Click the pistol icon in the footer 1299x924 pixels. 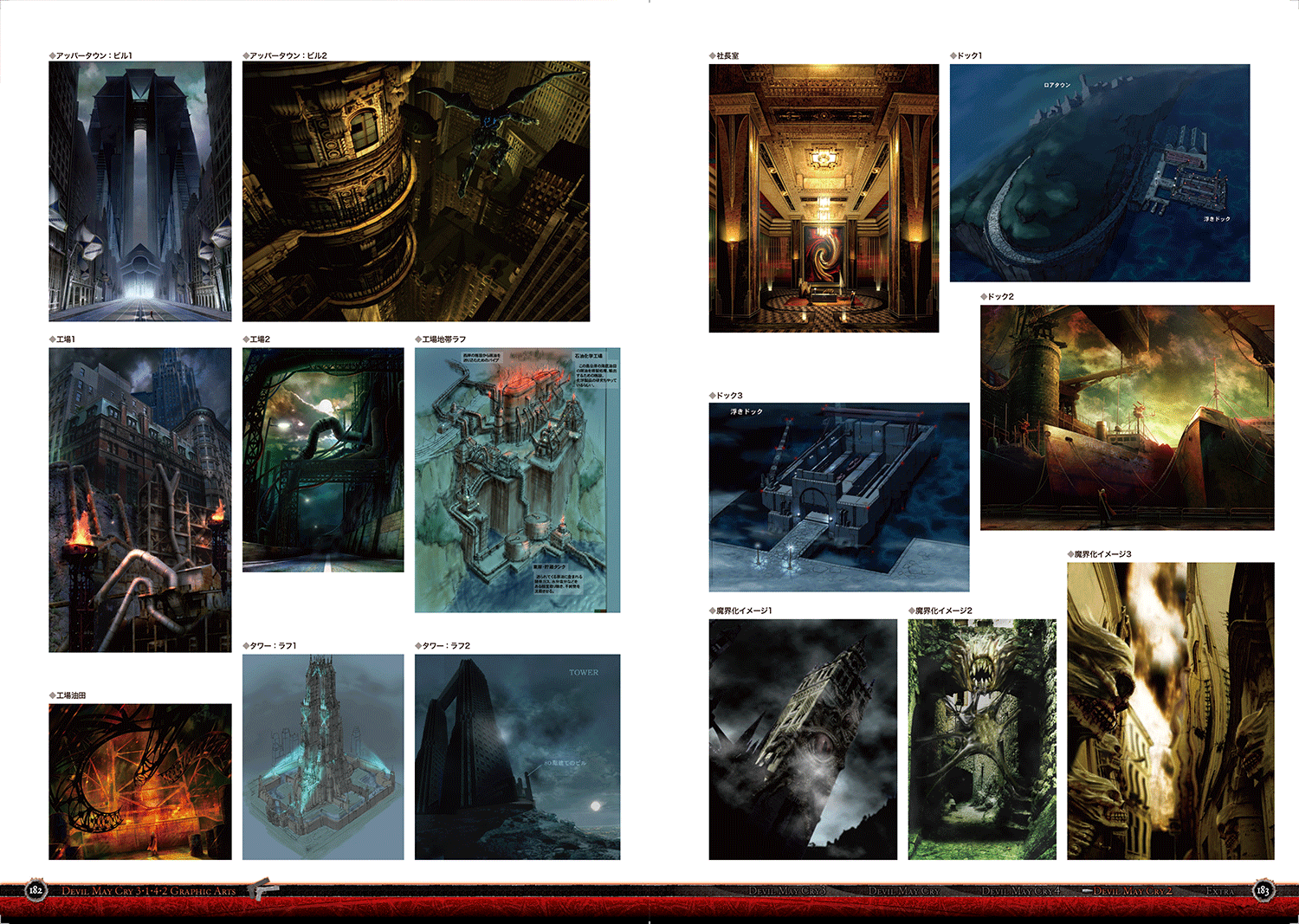tap(264, 889)
